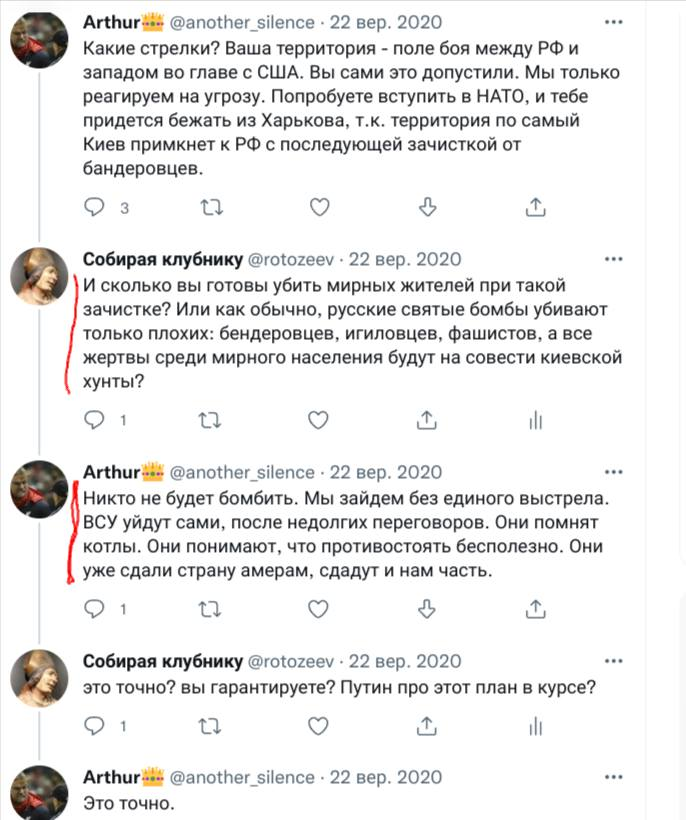Share Arthur's first tweet about бандеровцев
Image resolution: width=686 pixels, height=820 pixels.
point(535,207)
